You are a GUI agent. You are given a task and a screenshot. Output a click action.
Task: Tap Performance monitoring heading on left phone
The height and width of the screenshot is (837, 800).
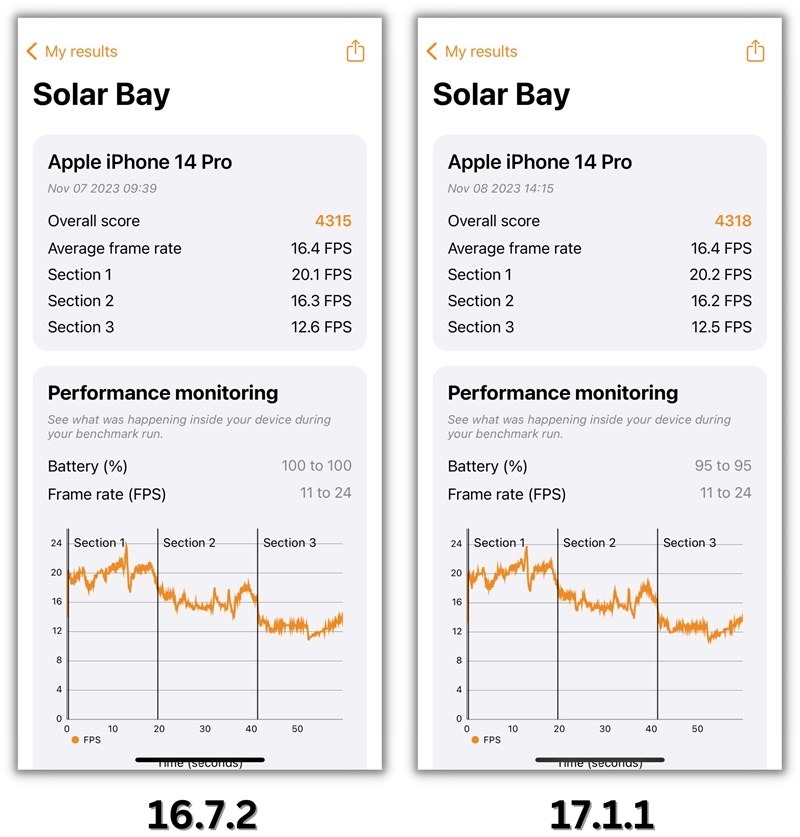pos(163,393)
